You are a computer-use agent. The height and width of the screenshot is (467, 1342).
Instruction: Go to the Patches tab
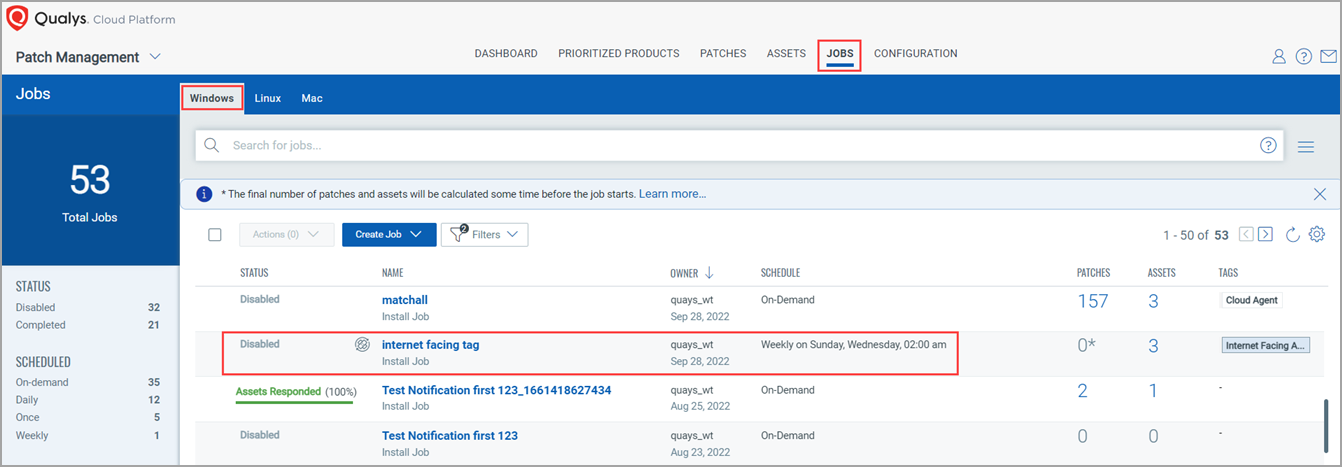[x=723, y=54]
